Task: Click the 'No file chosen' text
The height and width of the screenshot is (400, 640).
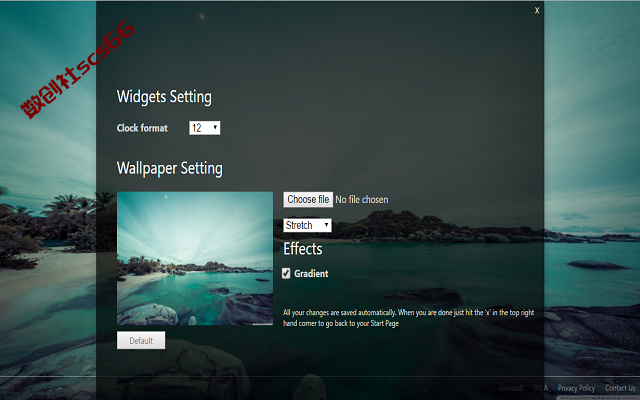Action: pyautogui.click(x=362, y=200)
